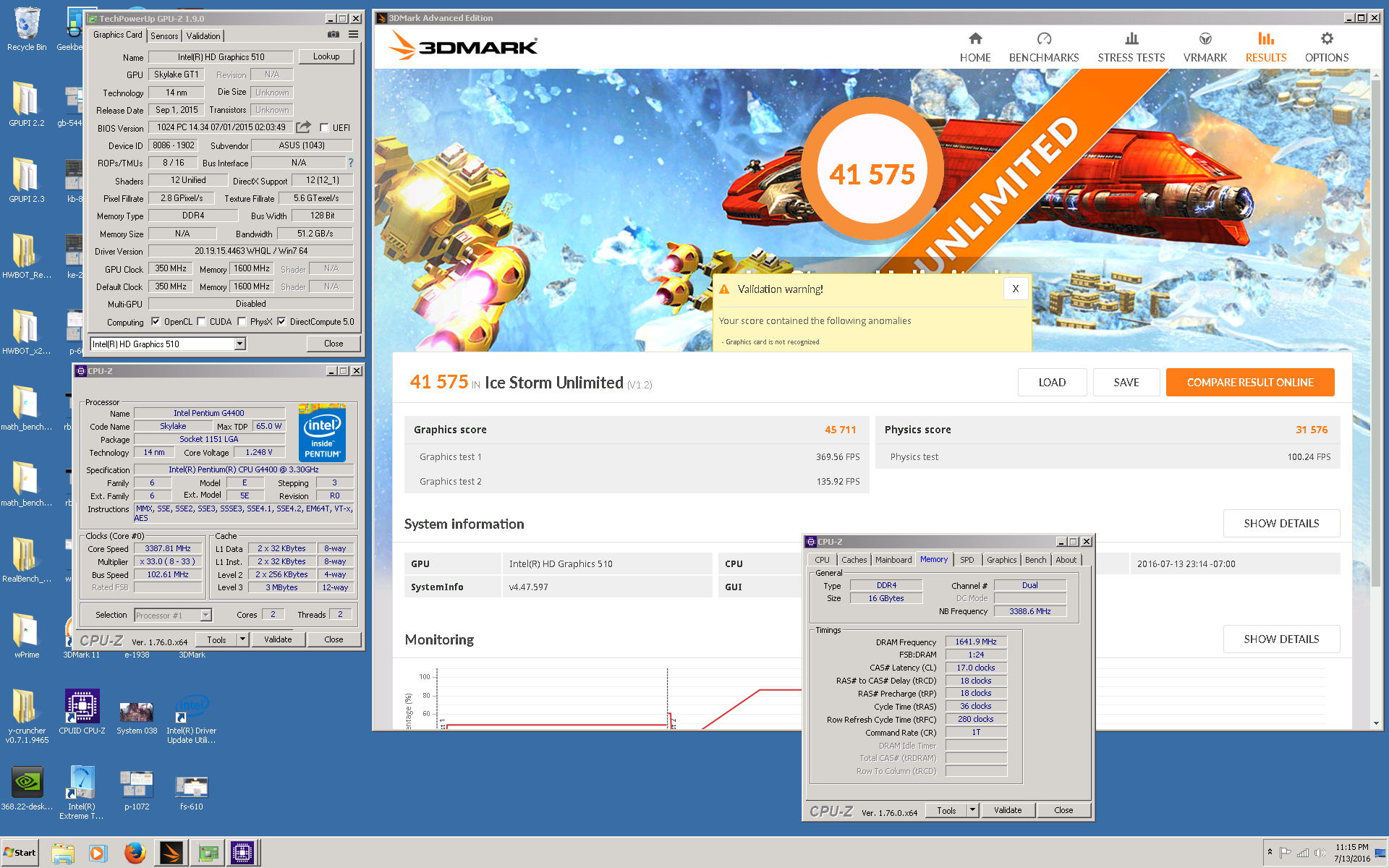Open Windows Explorer from taskbar
Image resolution: width=1389 pixels, height=868 pixels.
[x=63, y=853]
